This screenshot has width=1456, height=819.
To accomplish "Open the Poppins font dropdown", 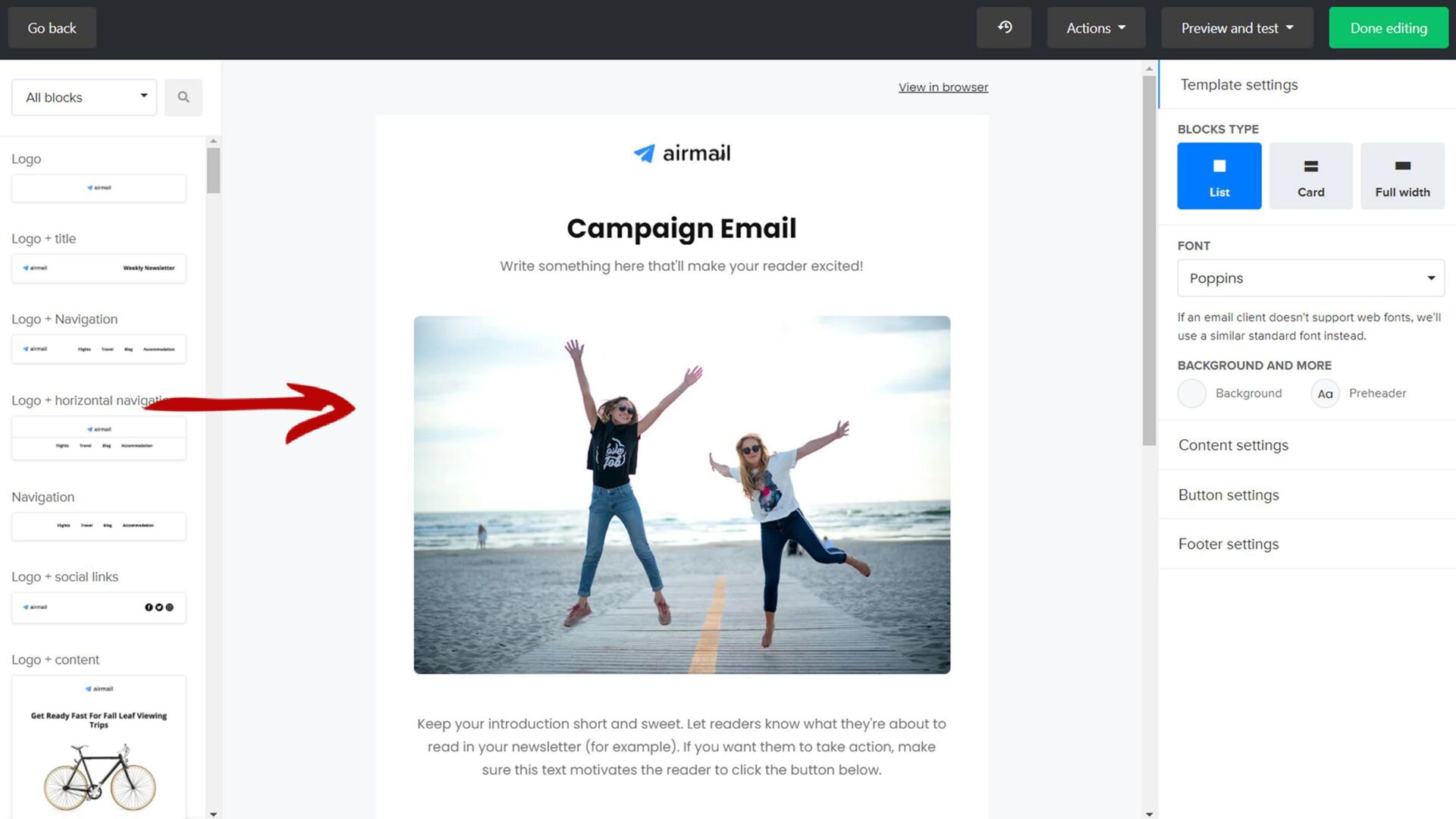I will [1310, 278].
